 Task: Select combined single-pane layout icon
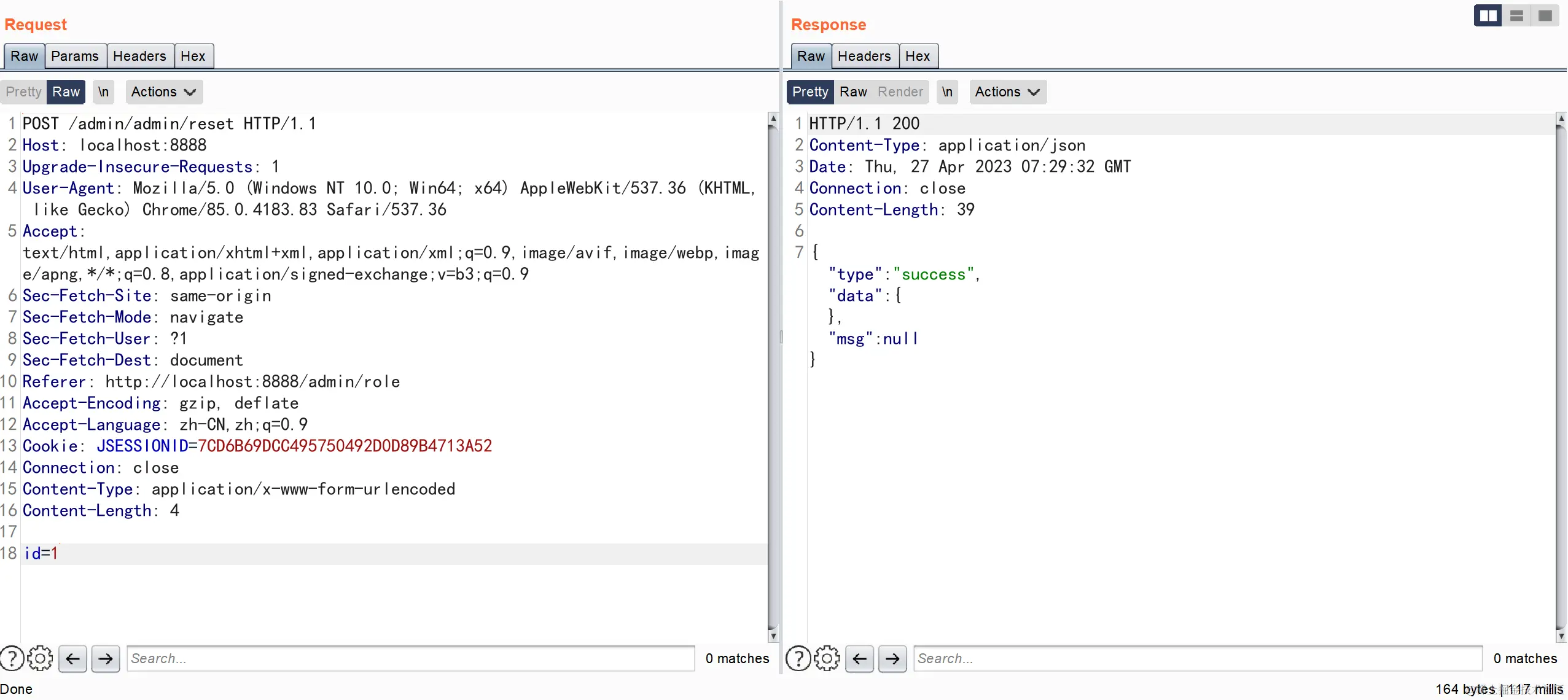tap(1545, 16)
